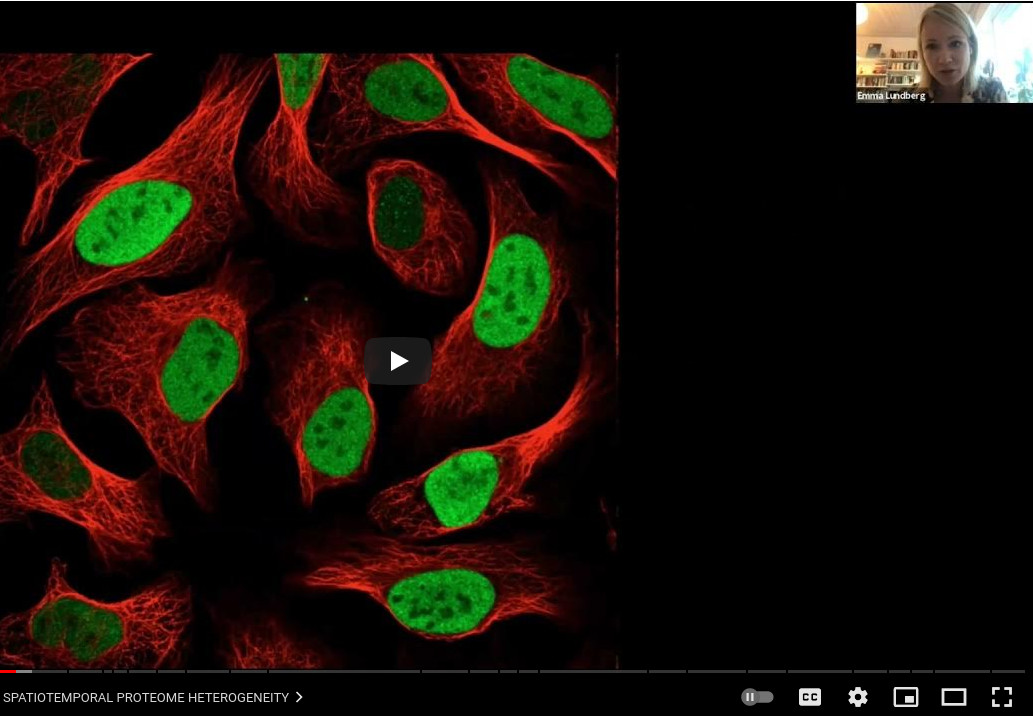Turn on closed captions with the CC icon
Viewport: 1033px width, 716px height.
810,697
